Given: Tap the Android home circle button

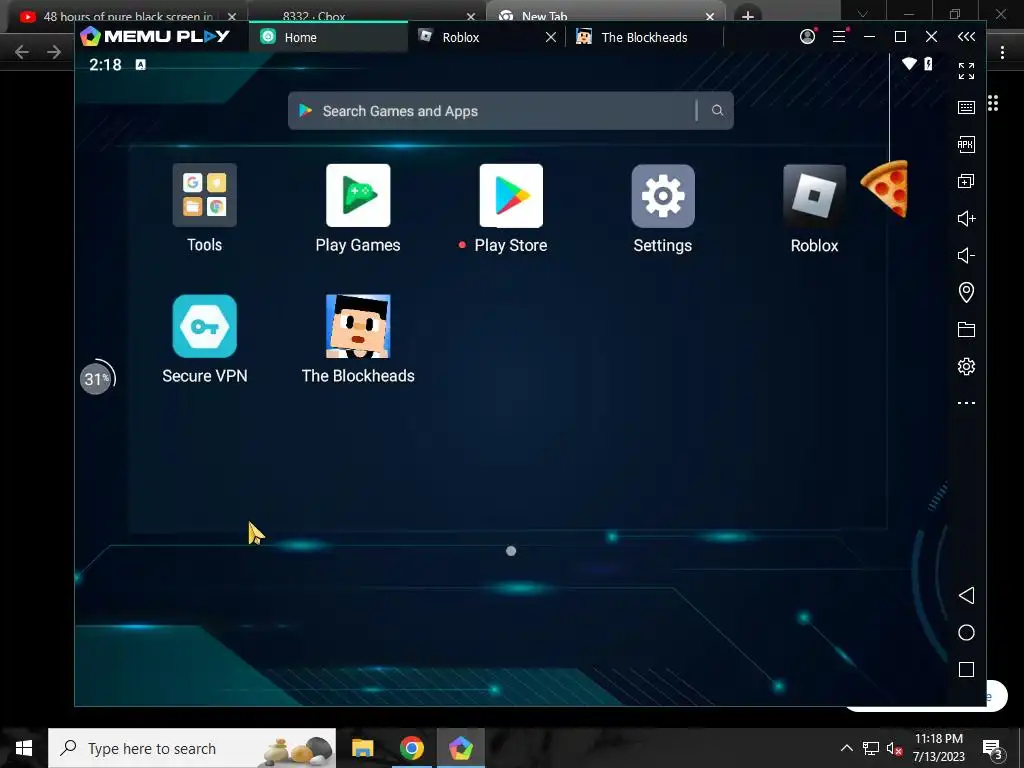Looking at the screenshot, I should [967, 632].
